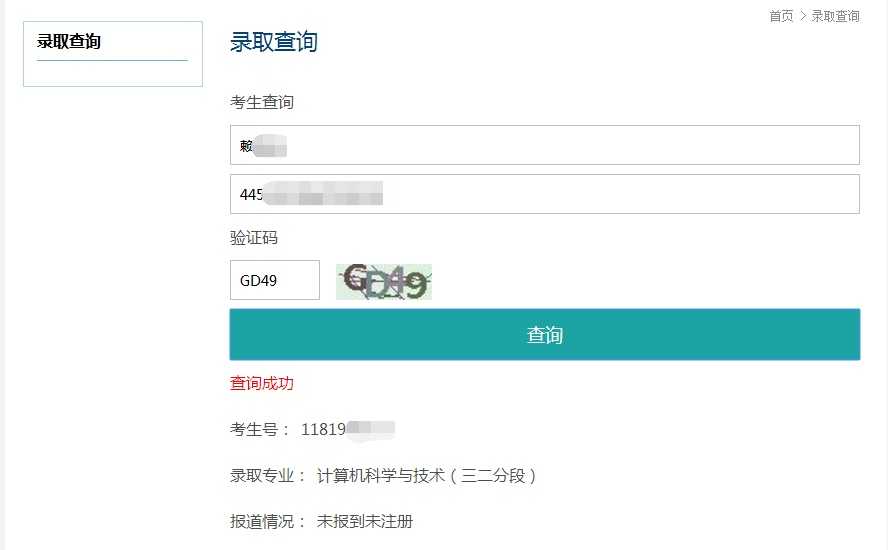888x550 pixels.
Task: Open 录取查询 in the left sidebar
Action: (69, 41)
